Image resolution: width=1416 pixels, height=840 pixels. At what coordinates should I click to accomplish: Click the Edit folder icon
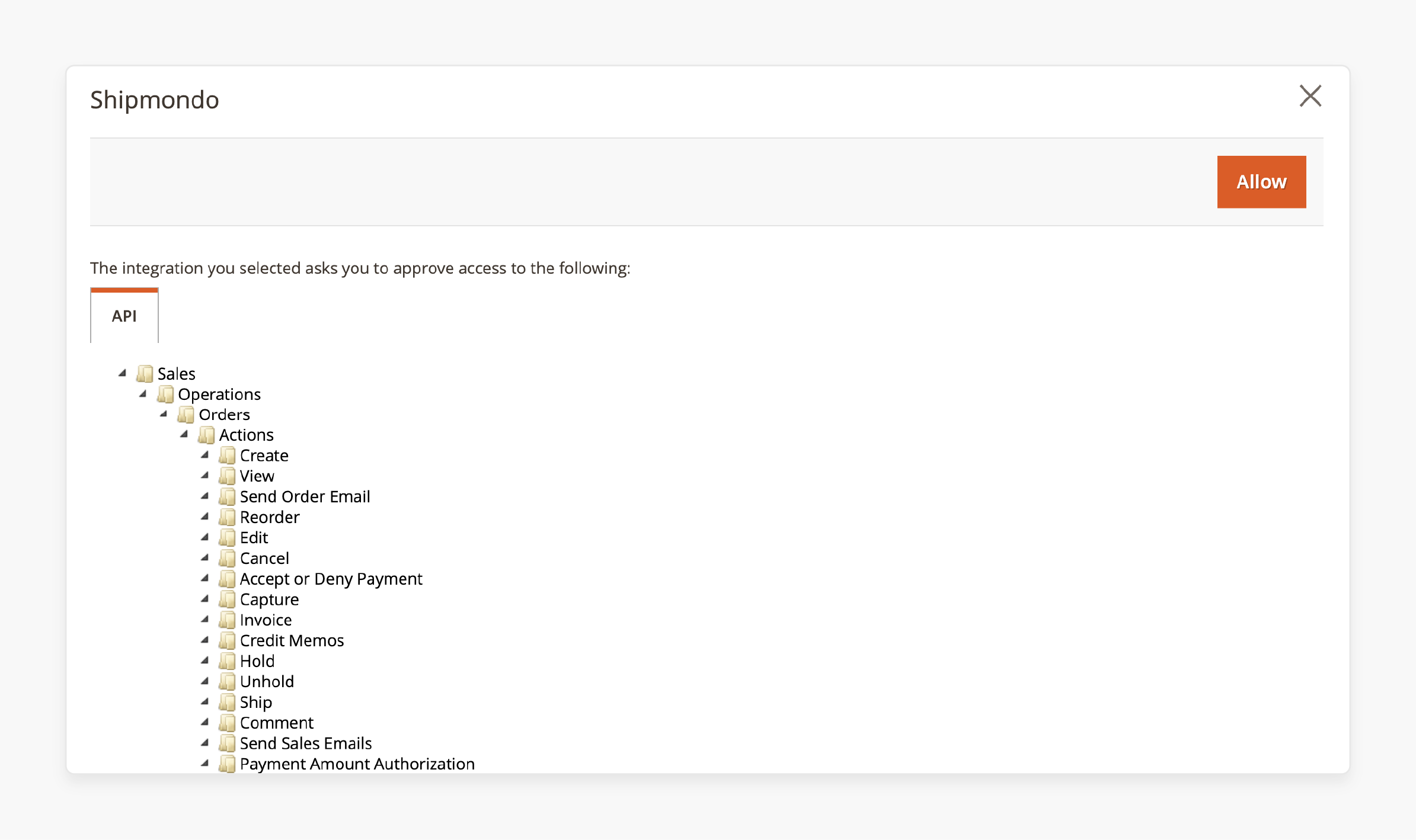point(227,538)
